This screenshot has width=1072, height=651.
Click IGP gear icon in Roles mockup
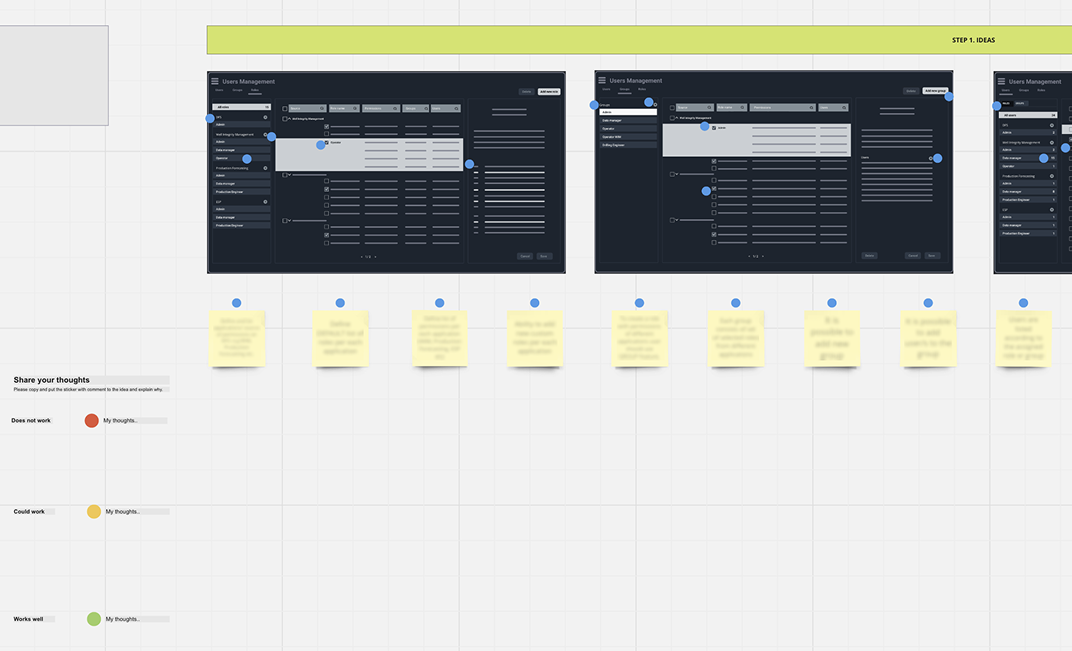point(265,202)
